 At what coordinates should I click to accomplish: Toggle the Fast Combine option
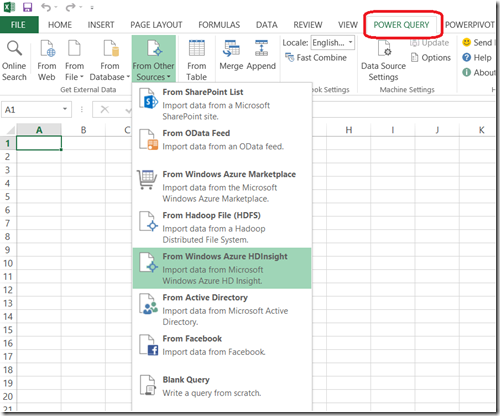316,58
